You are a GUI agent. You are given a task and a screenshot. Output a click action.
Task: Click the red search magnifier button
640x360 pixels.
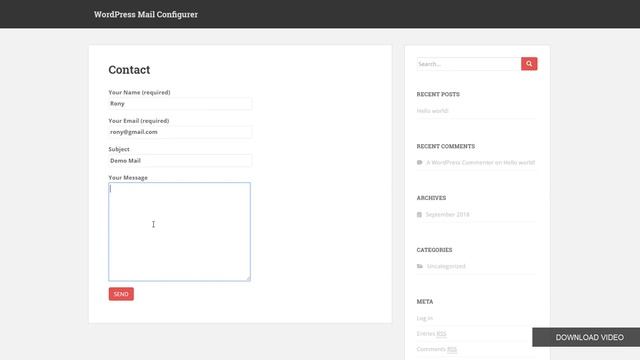pos(529,64)
